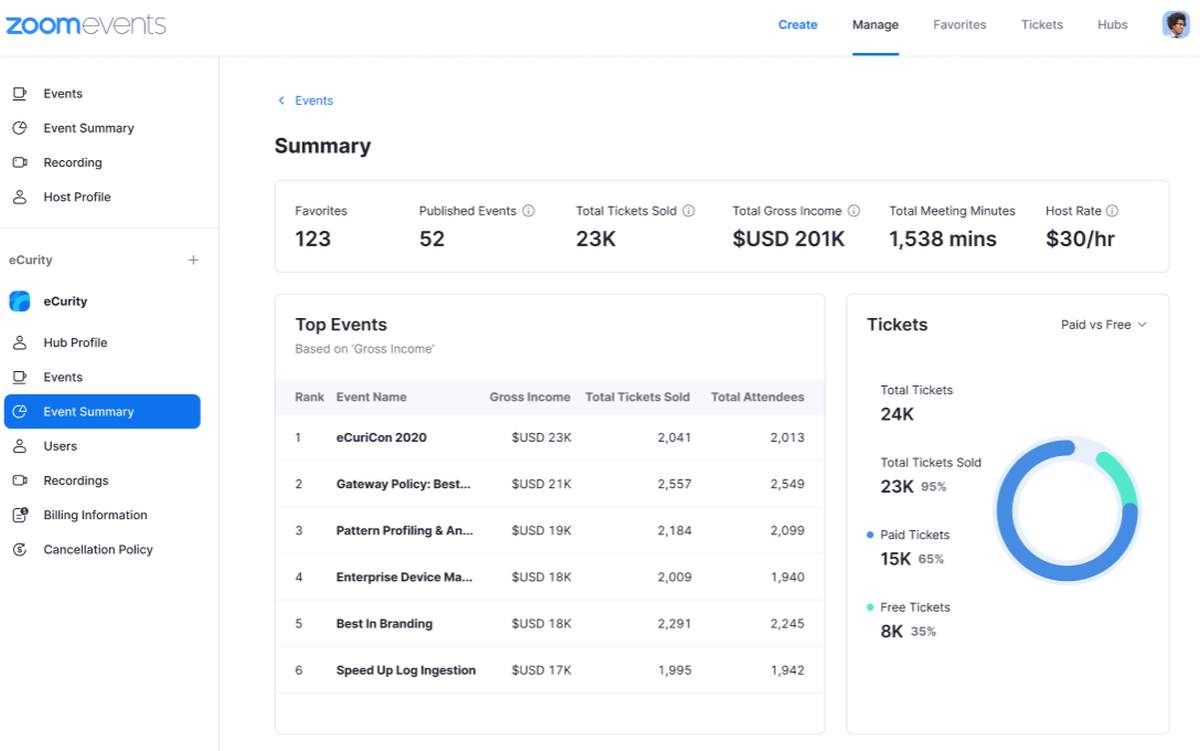This screenshot has width=1200, height=751.
Task: Click the 2,557 tickets sold cell
Action: pyautogui.click(x=674, y=484)
